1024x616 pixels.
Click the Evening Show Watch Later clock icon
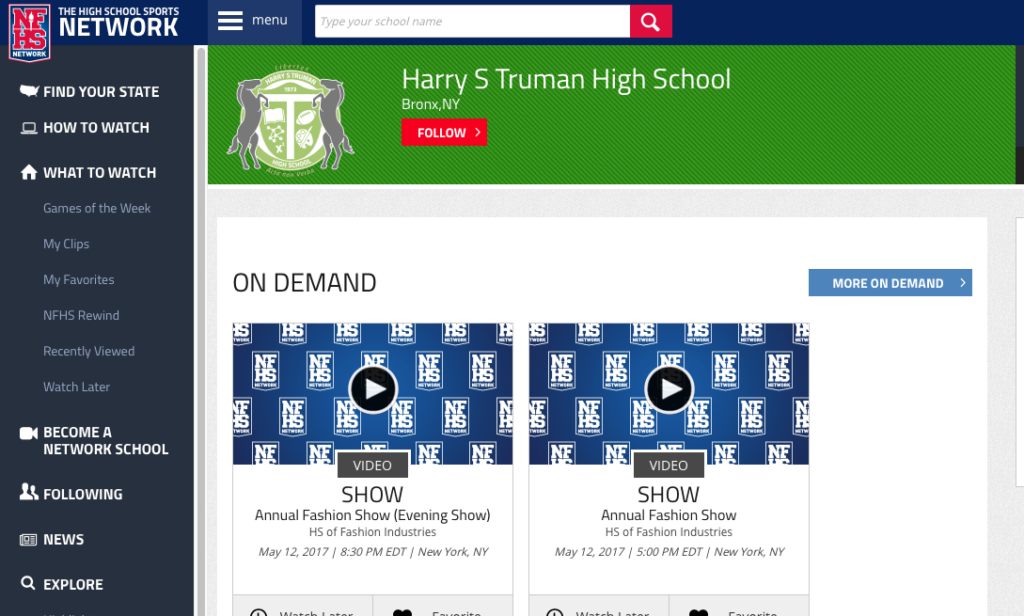[x=259, y=613]
